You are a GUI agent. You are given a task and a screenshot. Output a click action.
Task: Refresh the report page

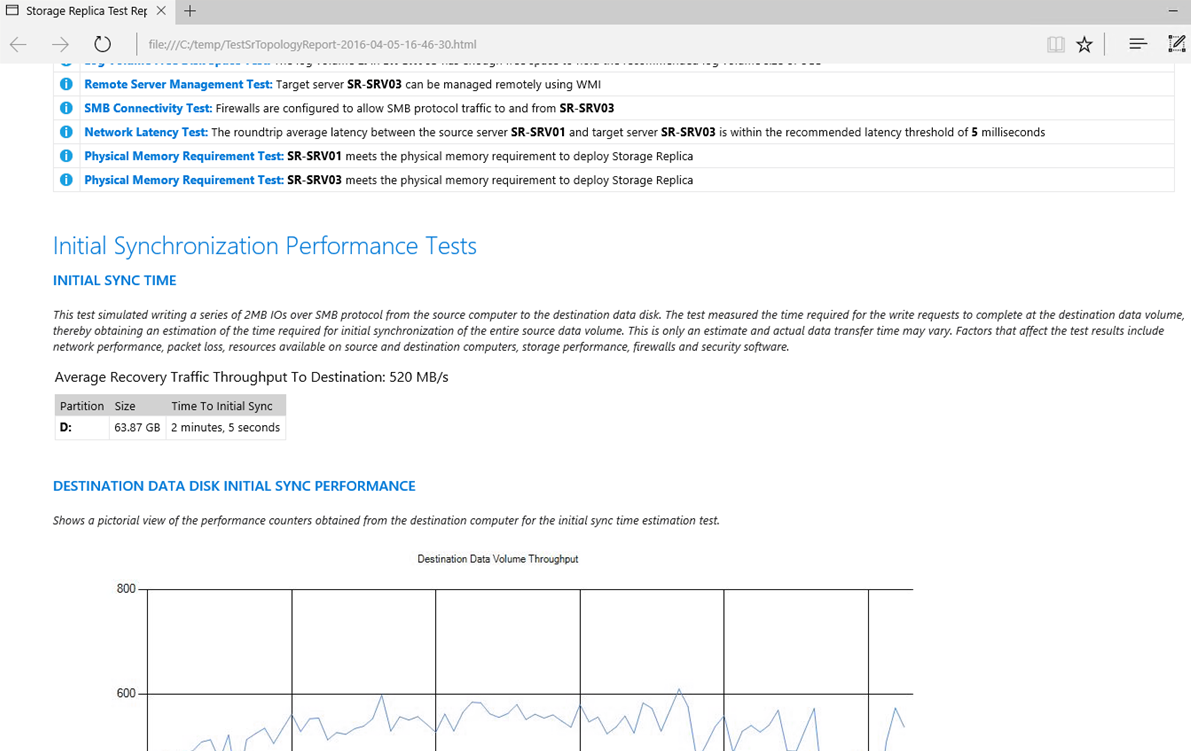[101, 44]
